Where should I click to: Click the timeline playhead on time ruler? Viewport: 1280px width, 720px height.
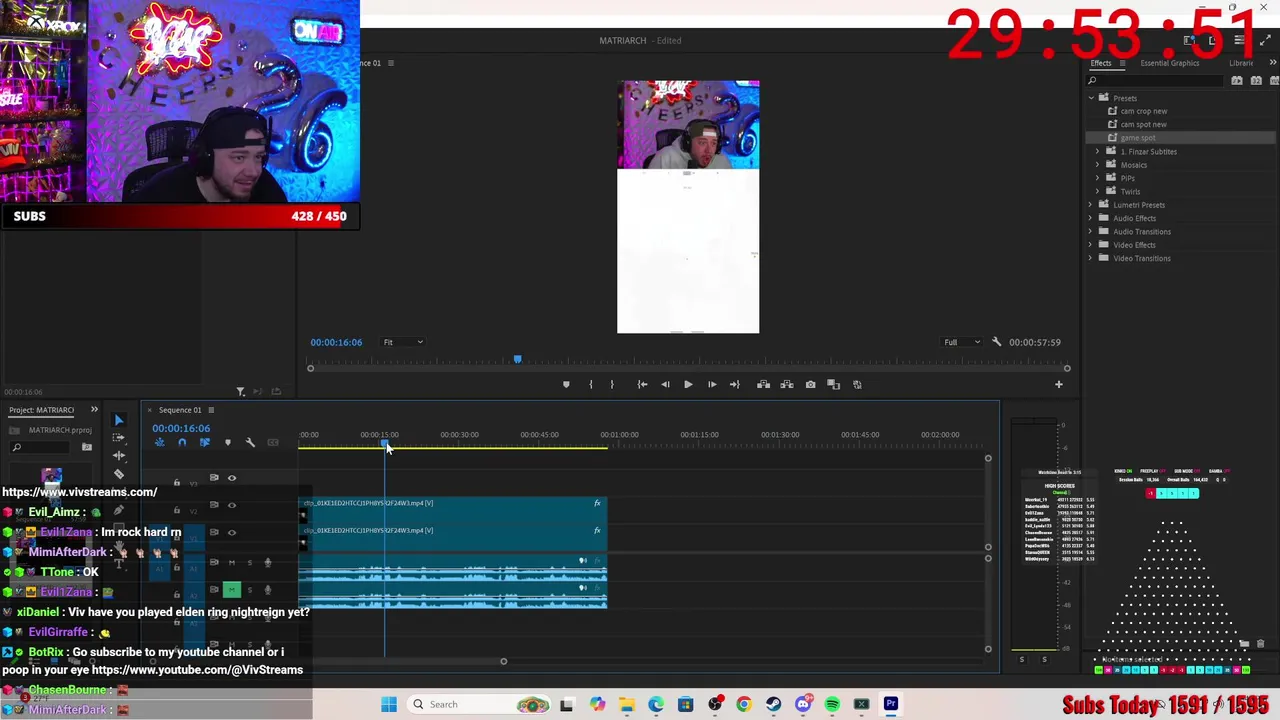tap(385, 445)
